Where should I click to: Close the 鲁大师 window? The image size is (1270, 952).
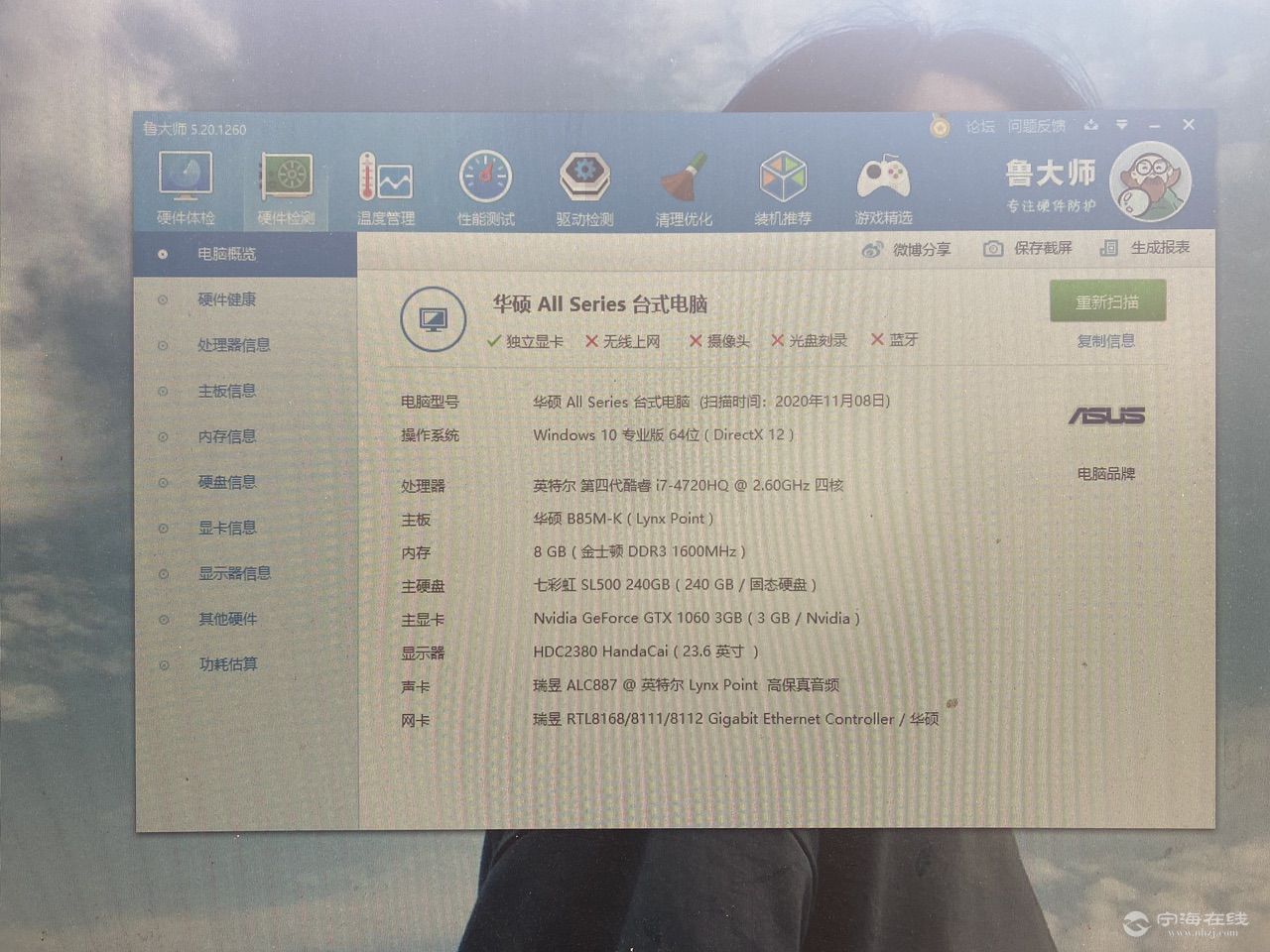1189,124
